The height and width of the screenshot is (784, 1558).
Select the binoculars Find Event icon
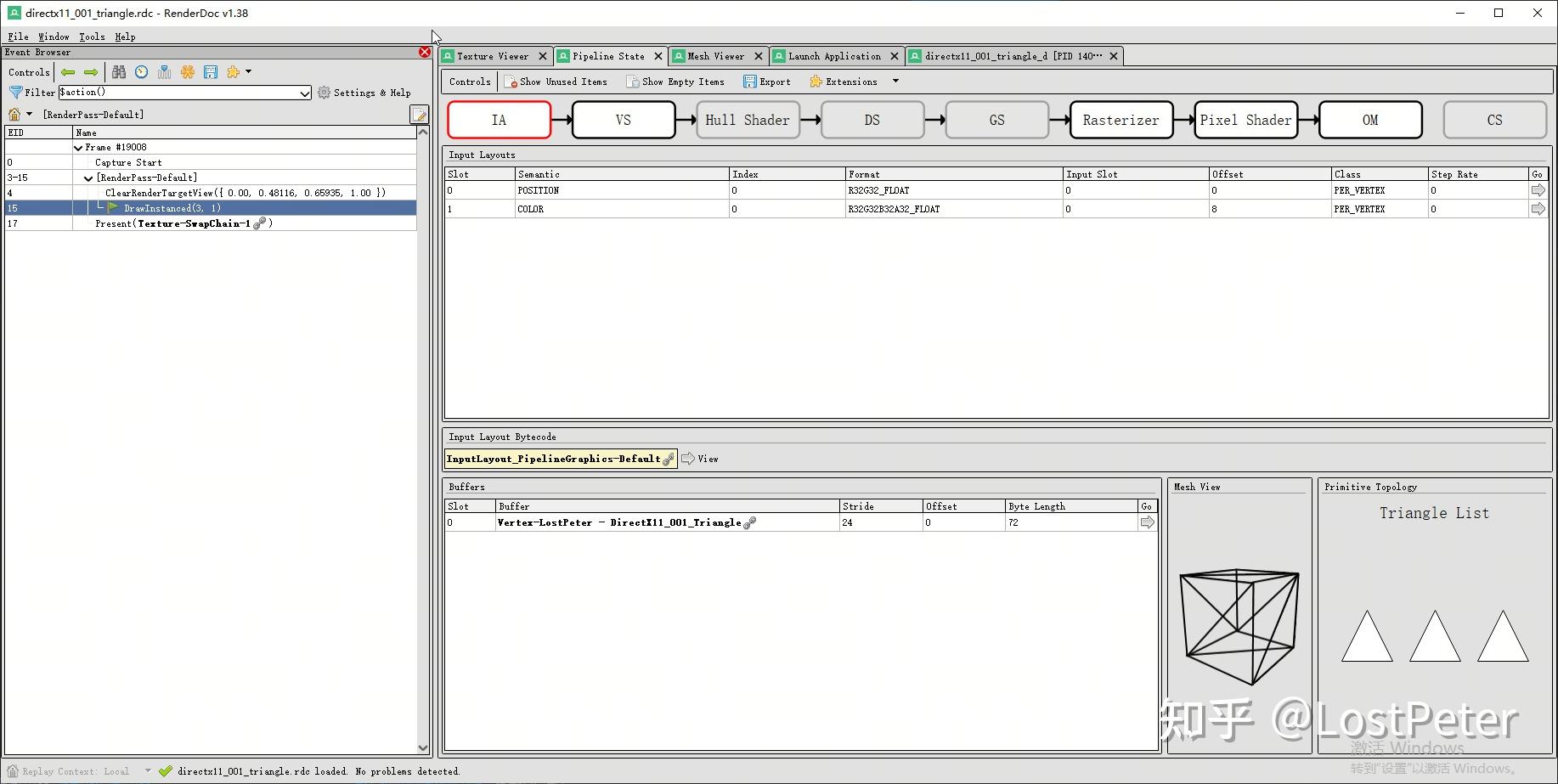(x=119, y=72)
